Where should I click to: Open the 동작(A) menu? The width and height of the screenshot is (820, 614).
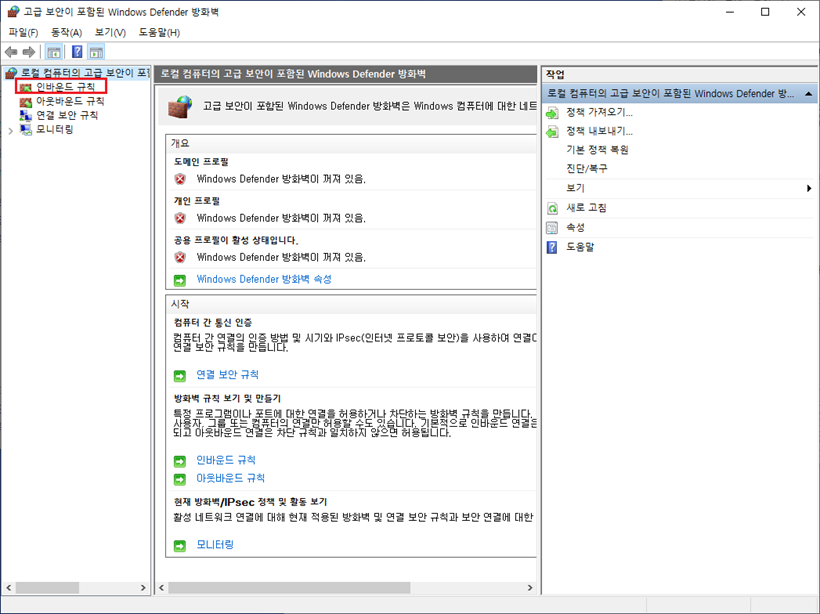[x=66, y=32]
